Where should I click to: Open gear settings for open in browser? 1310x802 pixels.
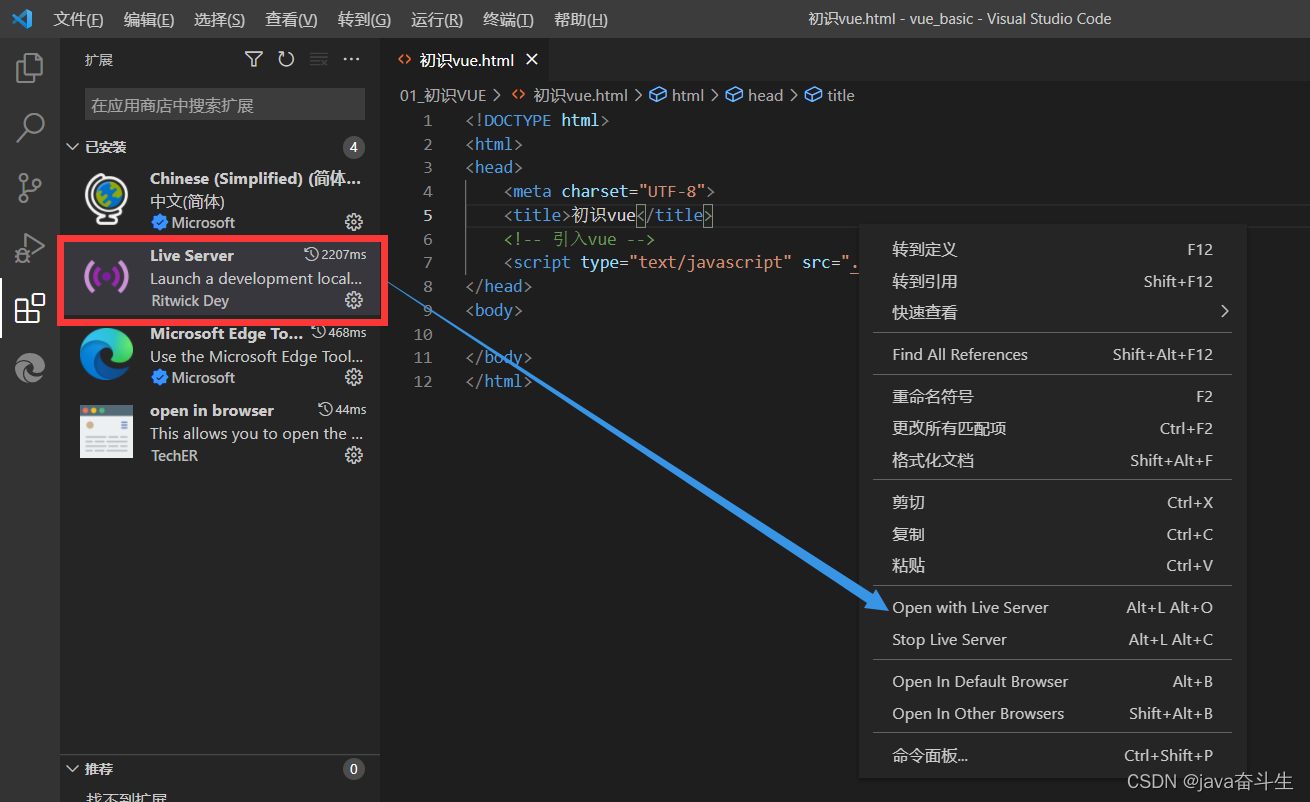click(354, 455)
